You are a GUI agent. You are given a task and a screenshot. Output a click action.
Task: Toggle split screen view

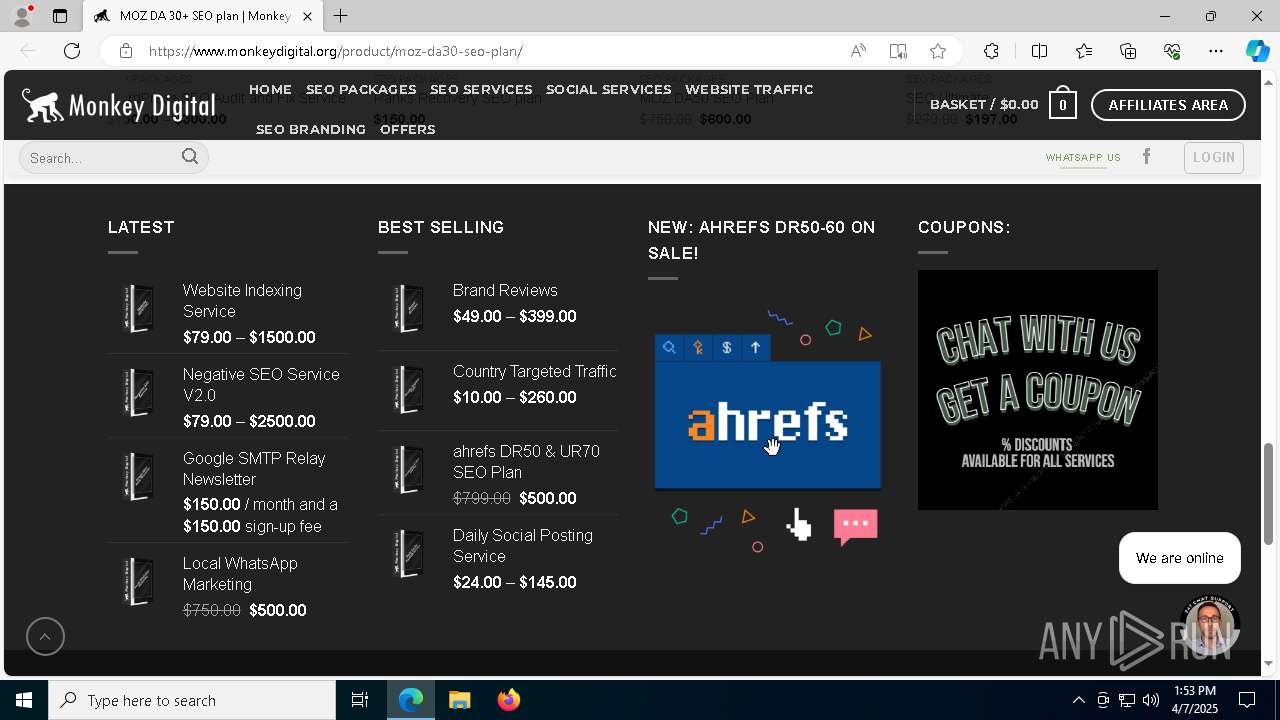[x=1039, y=51]
